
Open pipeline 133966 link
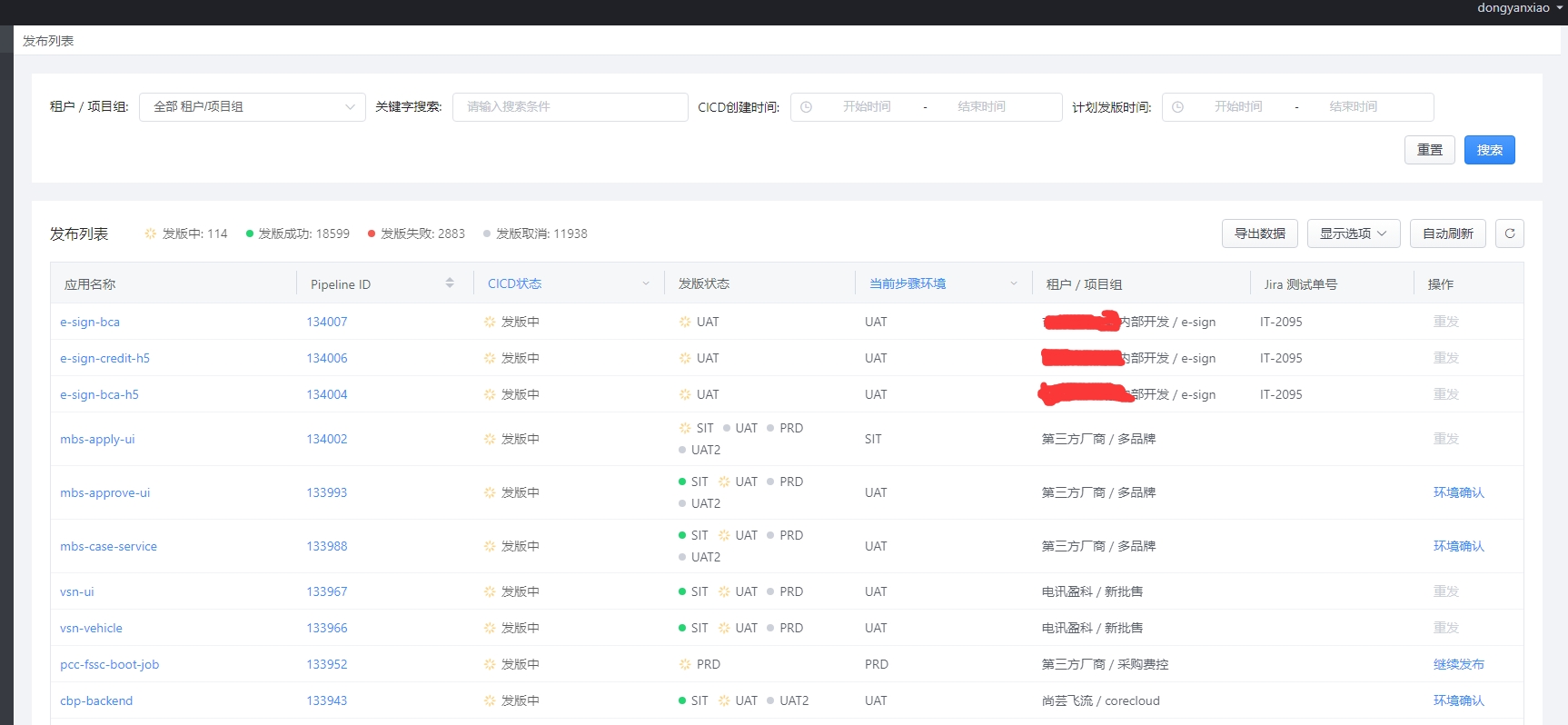pos(327,628)
